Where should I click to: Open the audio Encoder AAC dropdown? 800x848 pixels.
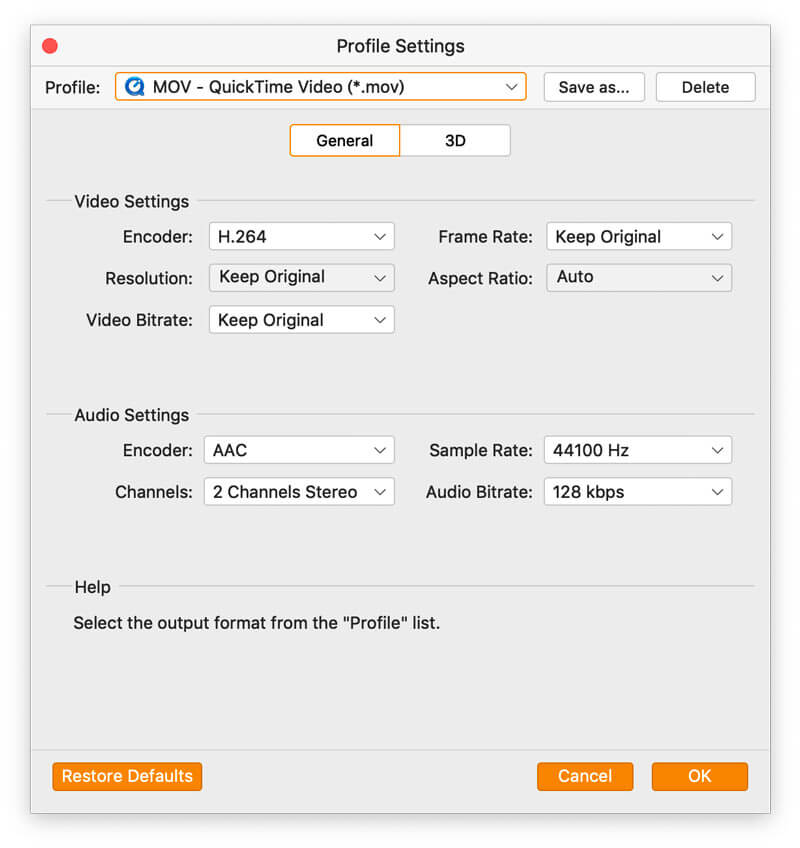299,450
